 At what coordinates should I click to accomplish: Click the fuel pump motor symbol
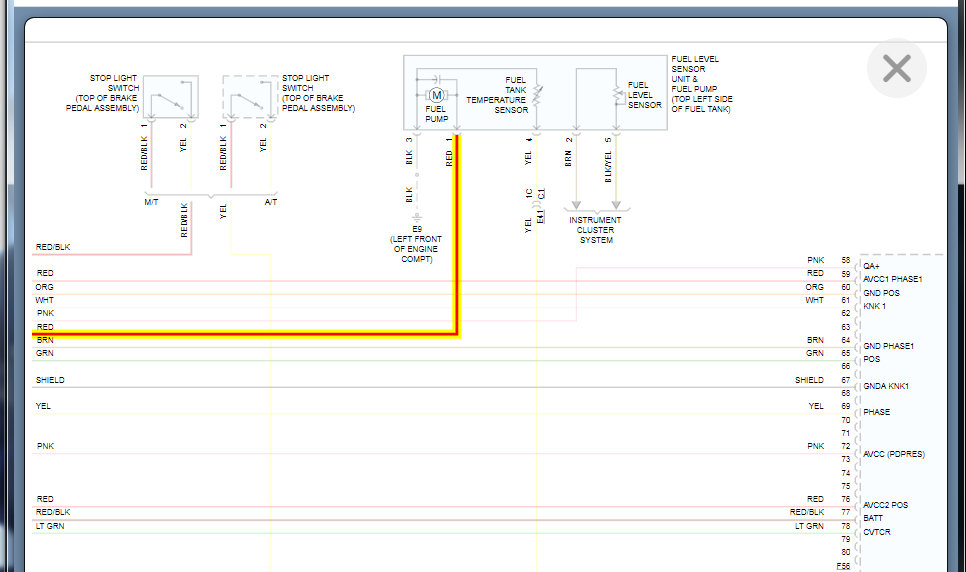coord(435,95)
